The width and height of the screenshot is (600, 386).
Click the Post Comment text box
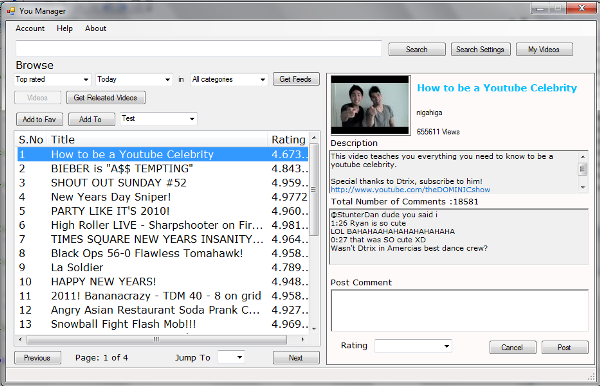(460, 310)
